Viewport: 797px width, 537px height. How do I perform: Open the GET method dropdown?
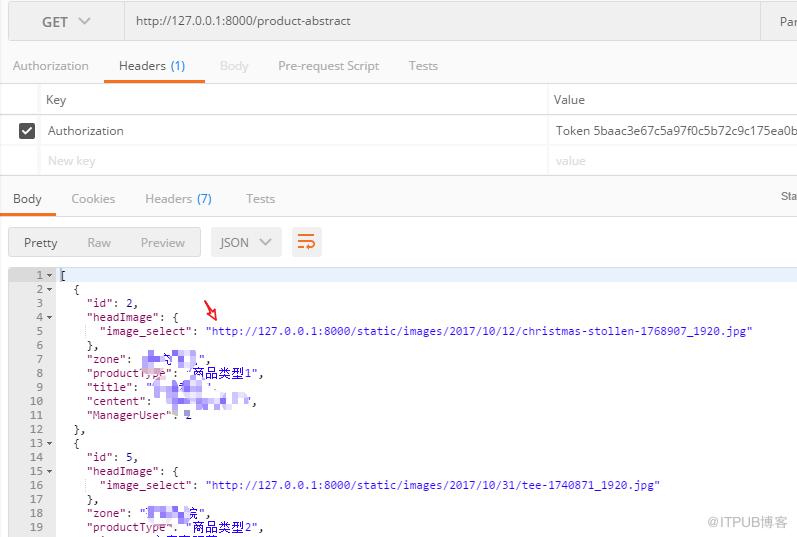[66, 21]
